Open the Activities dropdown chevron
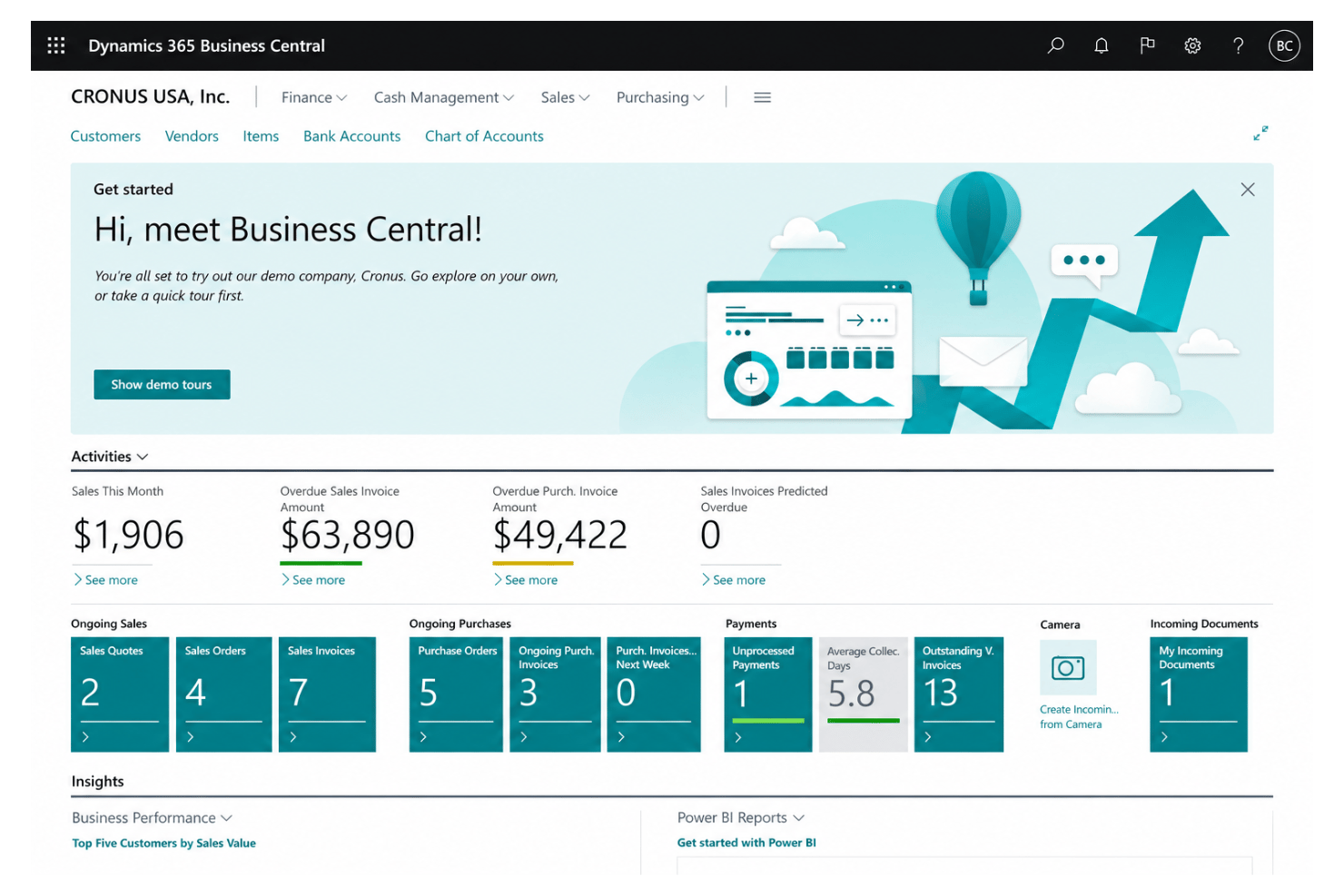1344x896 pixels. click(143, 457)
